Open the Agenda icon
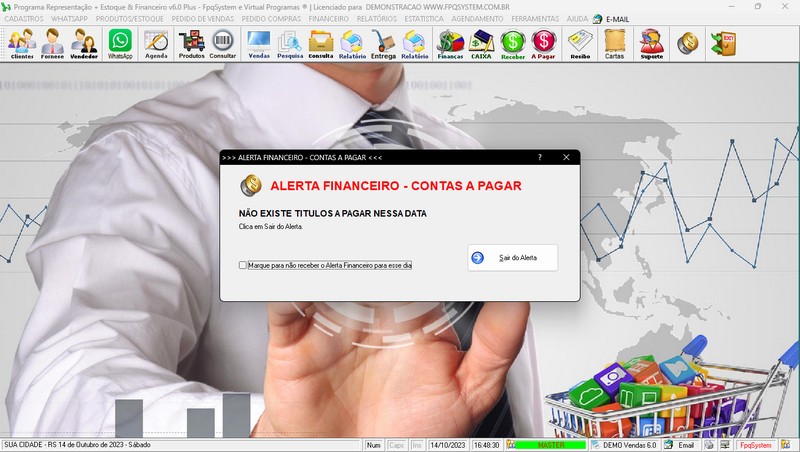Image resolution: width=800 pixels, height=452 pixels. [x=156, y=44]
